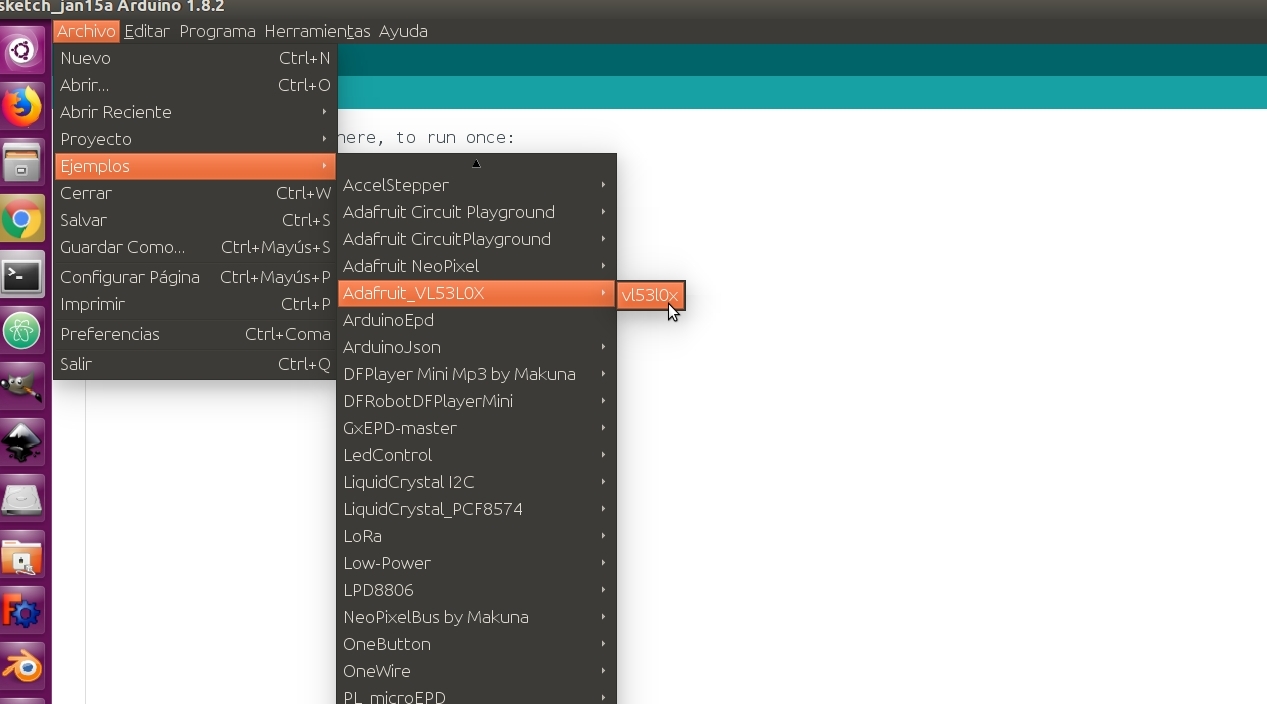
Task: Open Preferencias from the Archivo menu
Action: pos(195,334)
